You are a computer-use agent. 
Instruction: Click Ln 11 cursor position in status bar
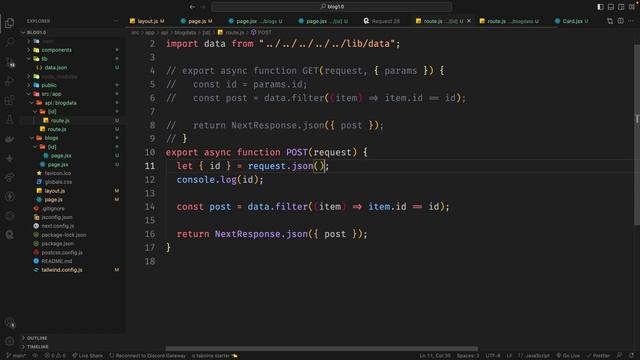(x=435, y=356)
